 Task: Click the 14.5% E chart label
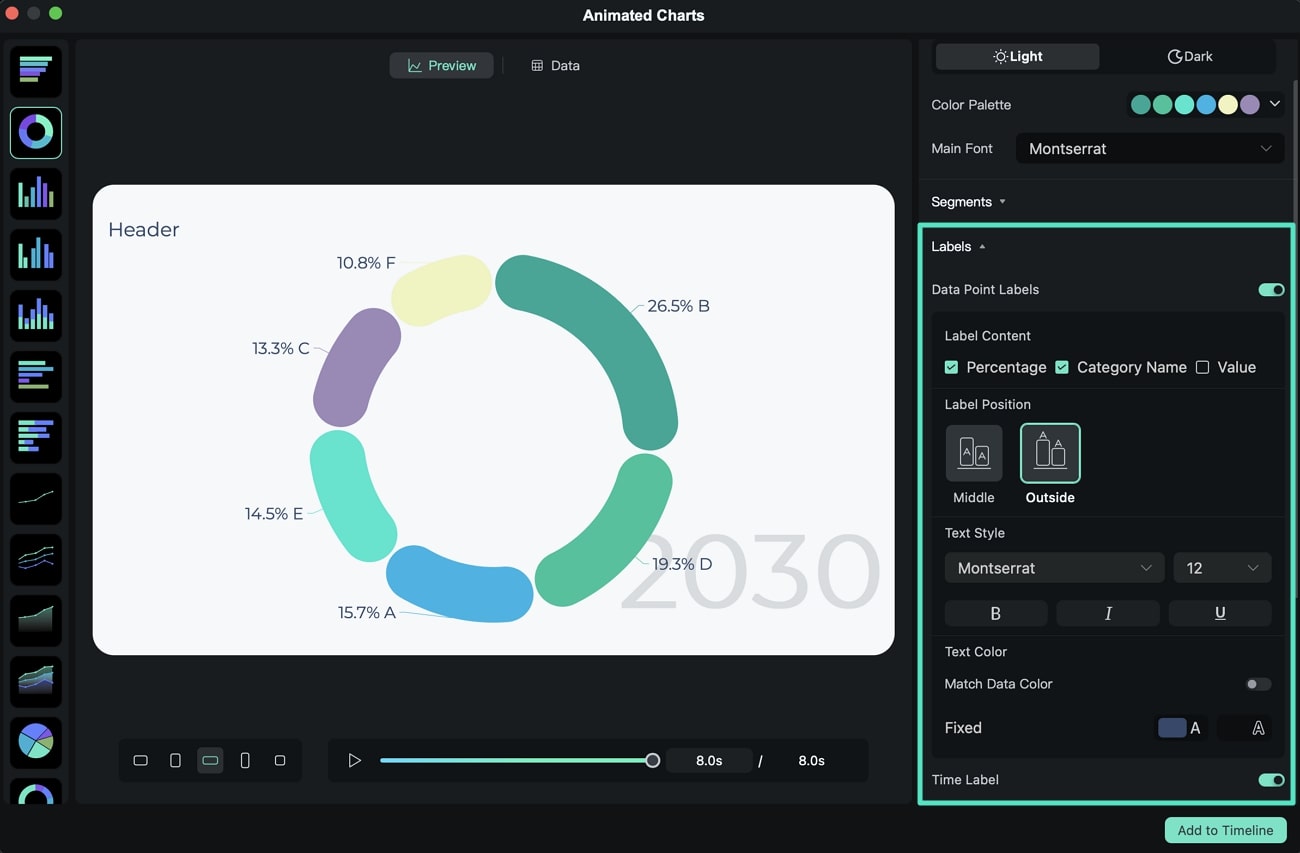click(274, 513)
